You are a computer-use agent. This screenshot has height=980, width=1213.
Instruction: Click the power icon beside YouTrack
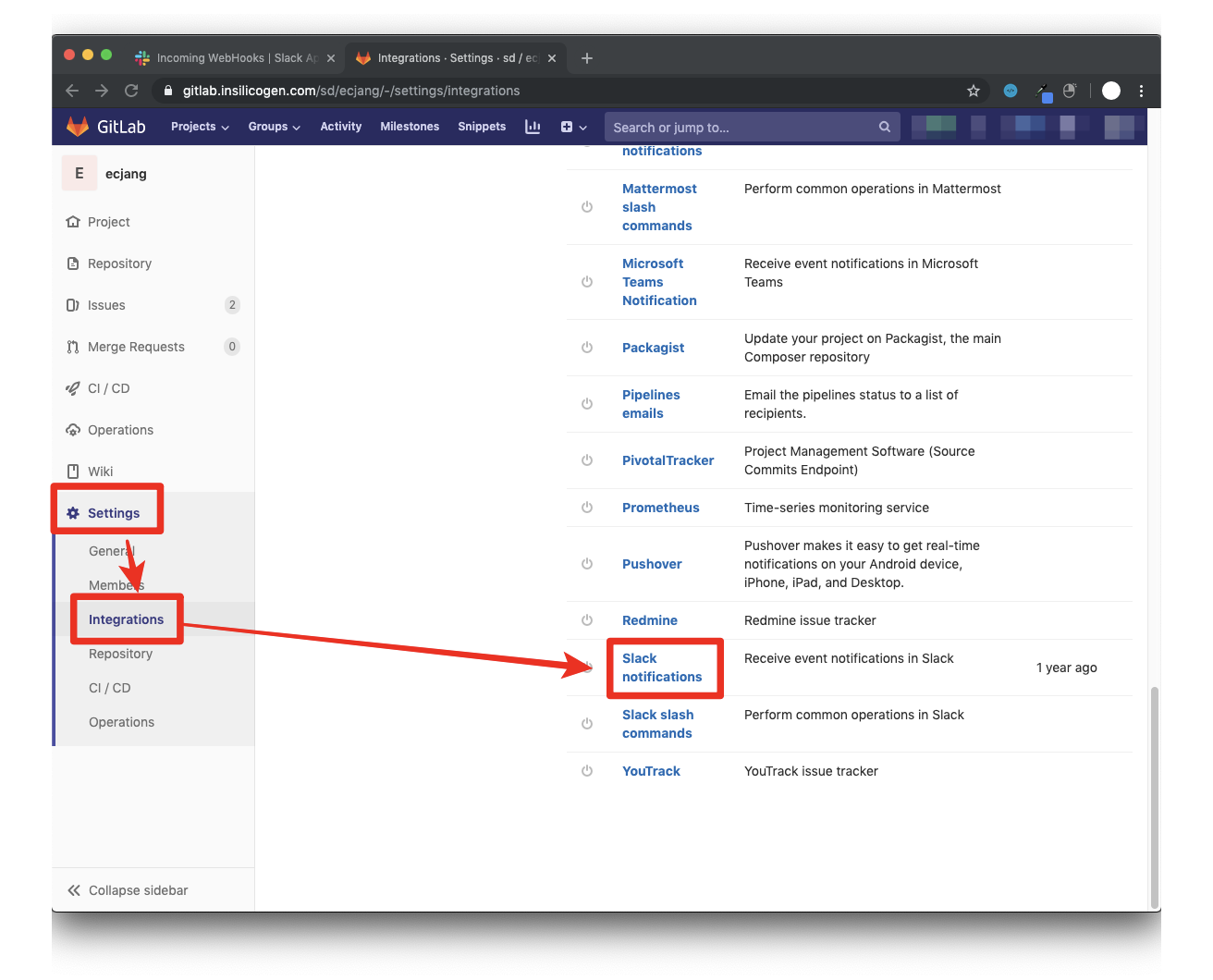pyautogui.click(x=587, y=771)
